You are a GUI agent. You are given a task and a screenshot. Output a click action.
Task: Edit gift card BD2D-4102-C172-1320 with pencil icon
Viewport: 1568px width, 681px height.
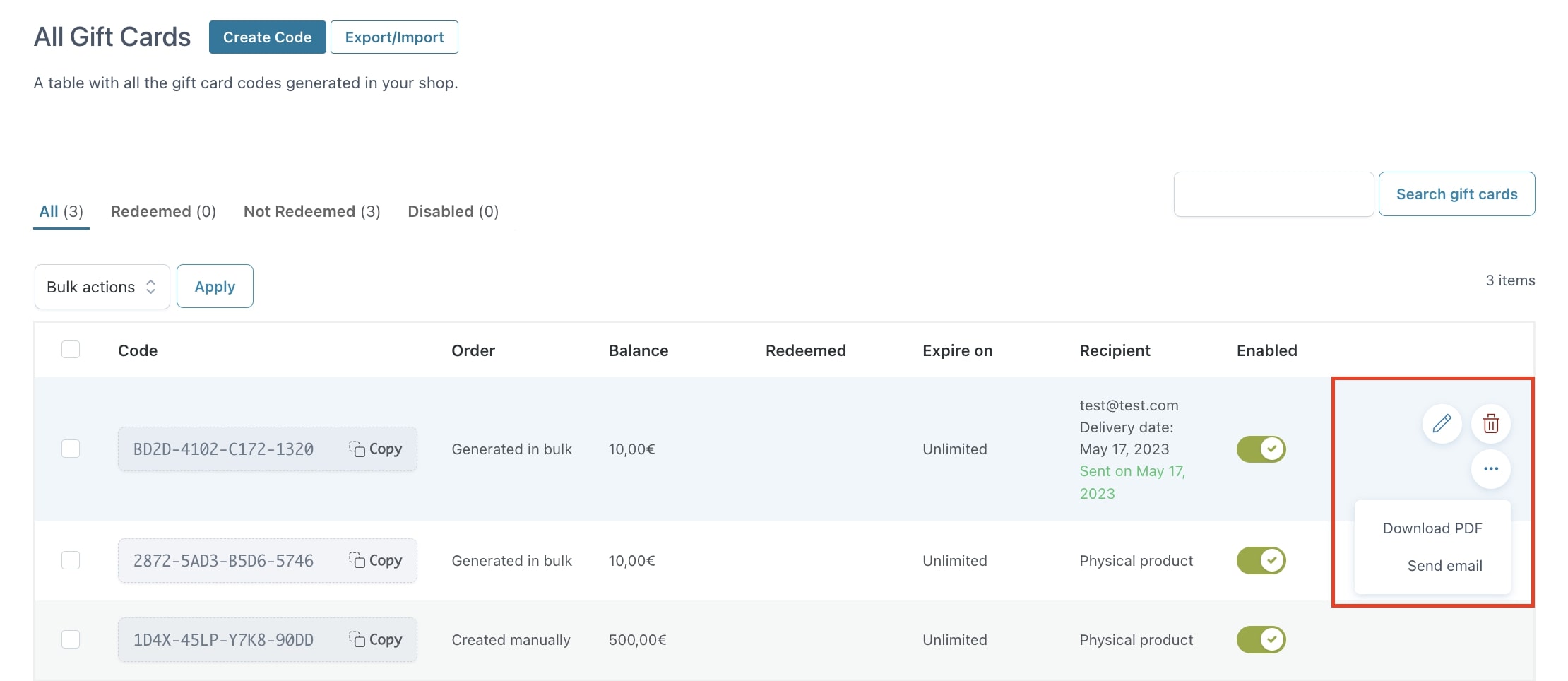coord(1442,424)
